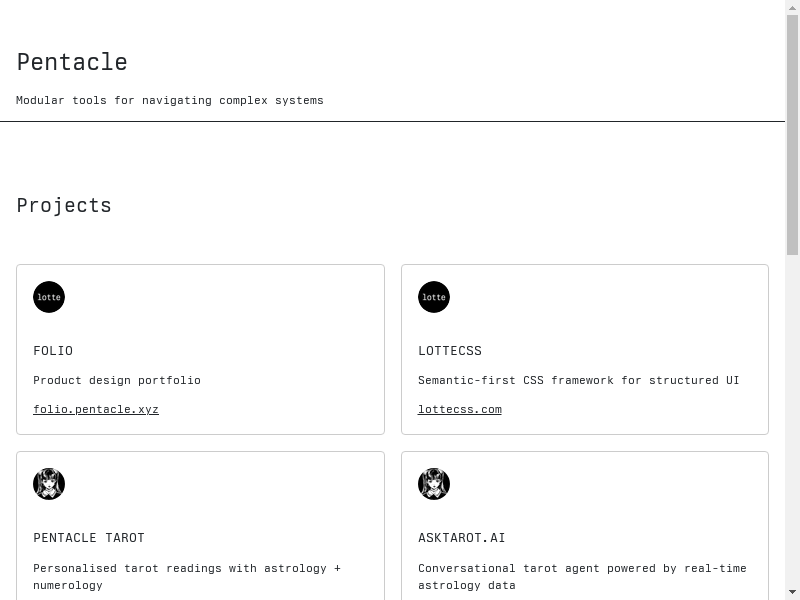The image size is (800, 600).
Task: Click the Projects section heading
Action: (64, 205)
